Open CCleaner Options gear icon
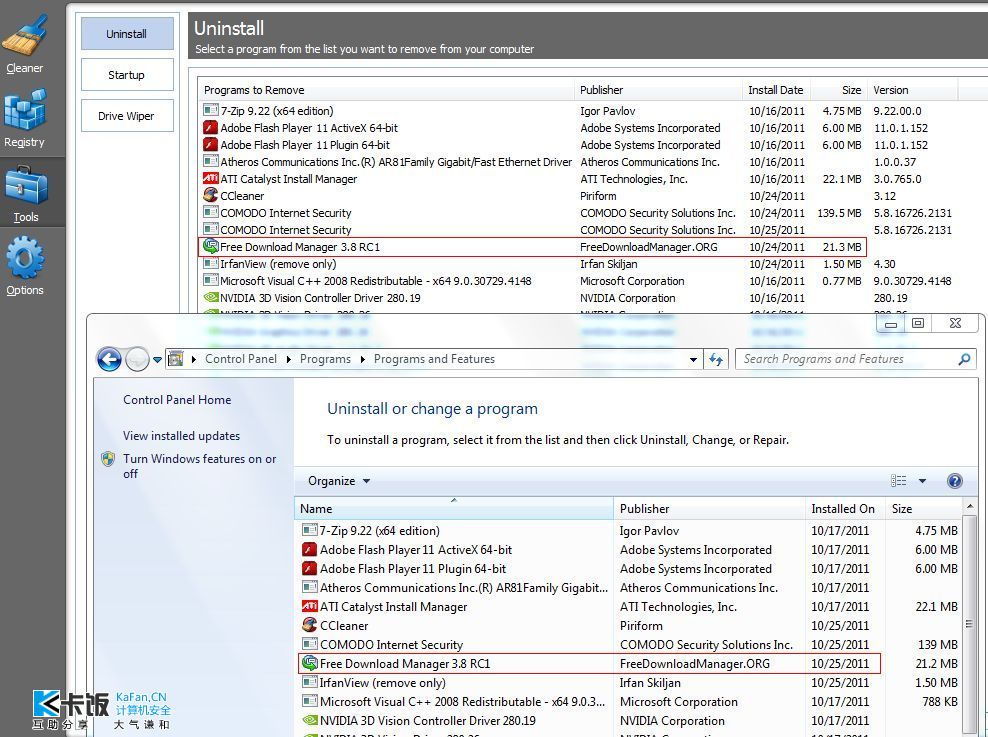The image size is (988, 737). click(25, 257)
